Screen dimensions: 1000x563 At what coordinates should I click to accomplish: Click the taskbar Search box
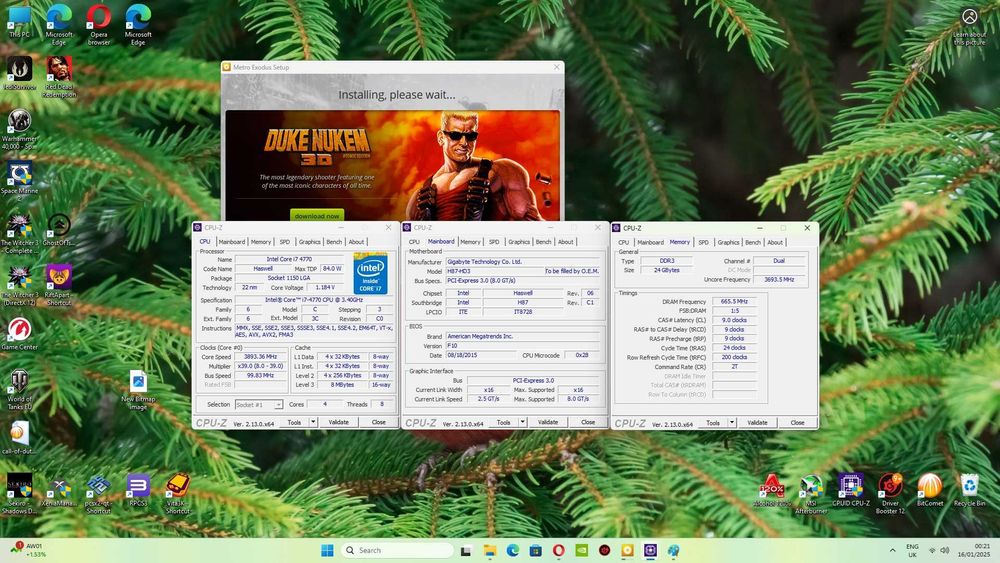point(397,550)
